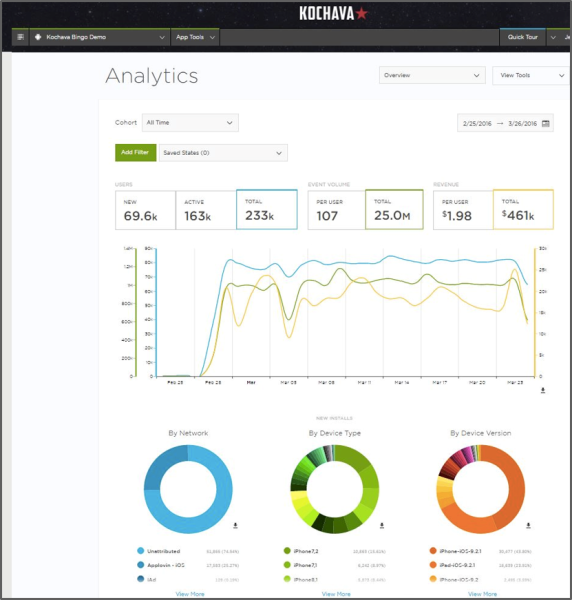
Task: Select the New users 69.6k card
Action: [145, 210]
